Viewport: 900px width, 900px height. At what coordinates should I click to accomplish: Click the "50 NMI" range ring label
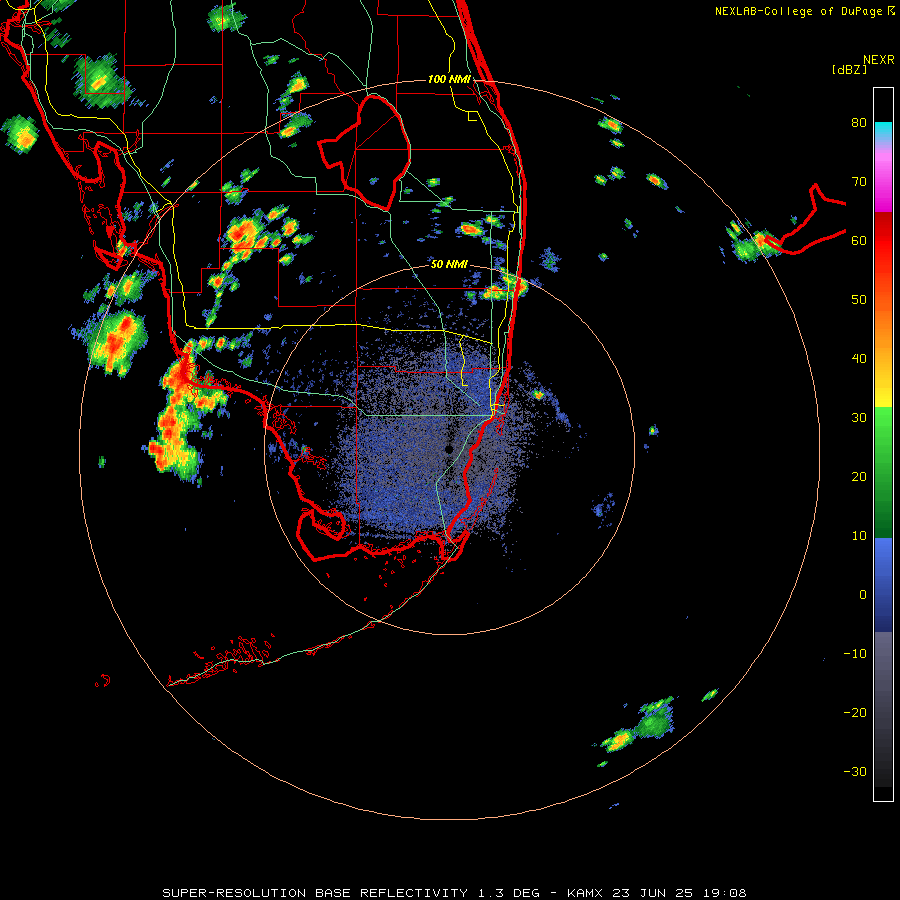(x=449, y=265)
